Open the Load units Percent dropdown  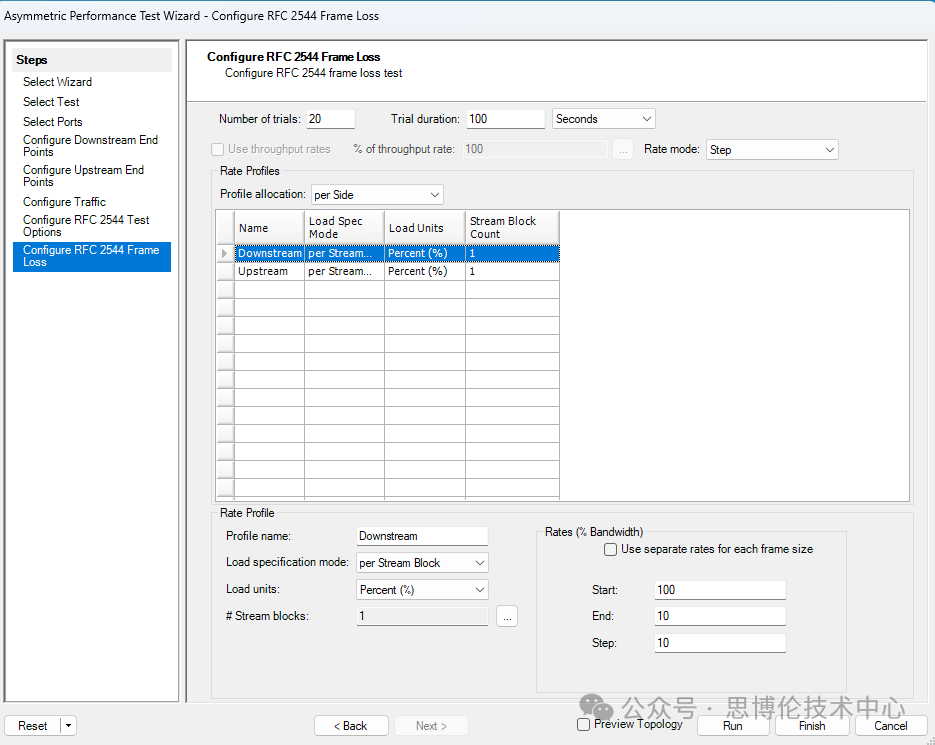pyautogui.click(x=422, y=590)
